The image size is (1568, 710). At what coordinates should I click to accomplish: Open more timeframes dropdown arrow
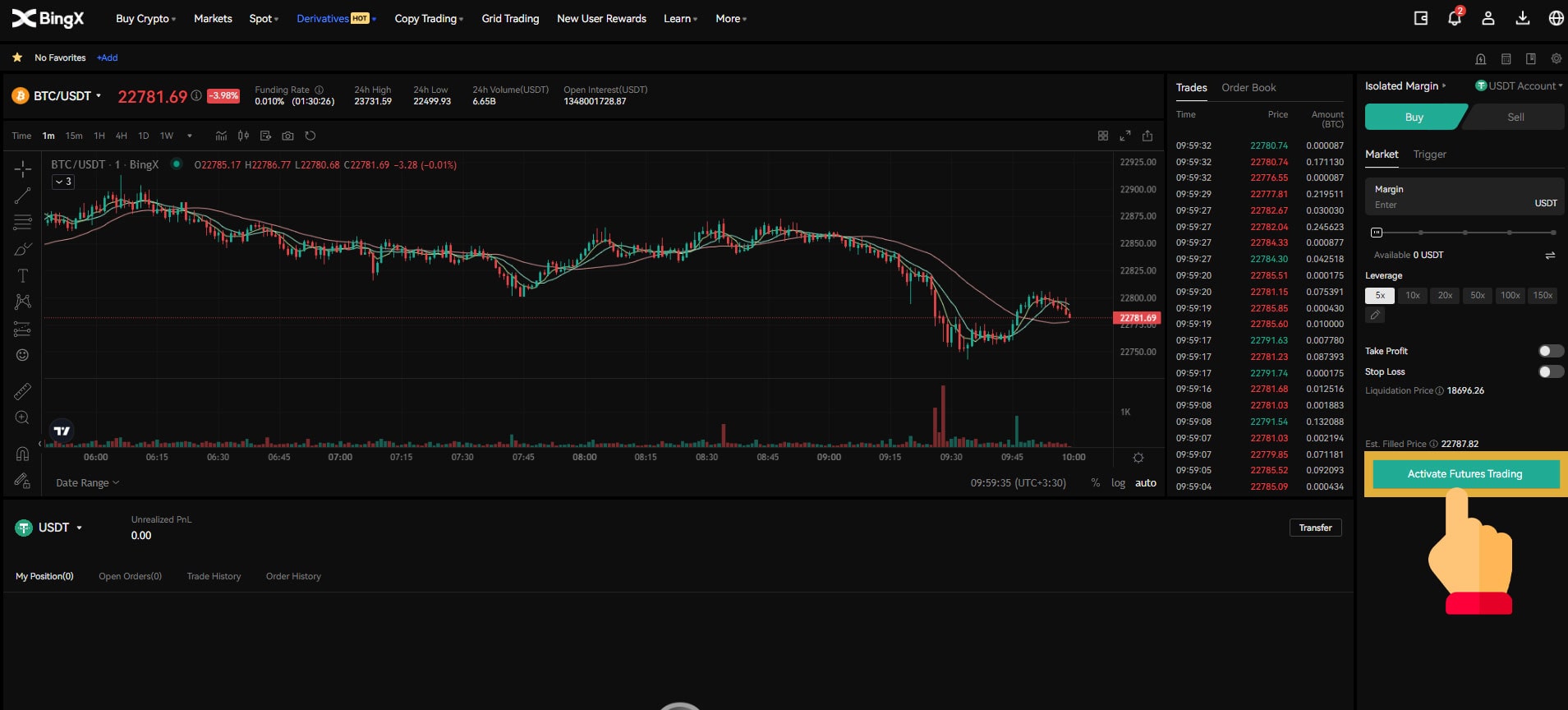pos(190,136)
